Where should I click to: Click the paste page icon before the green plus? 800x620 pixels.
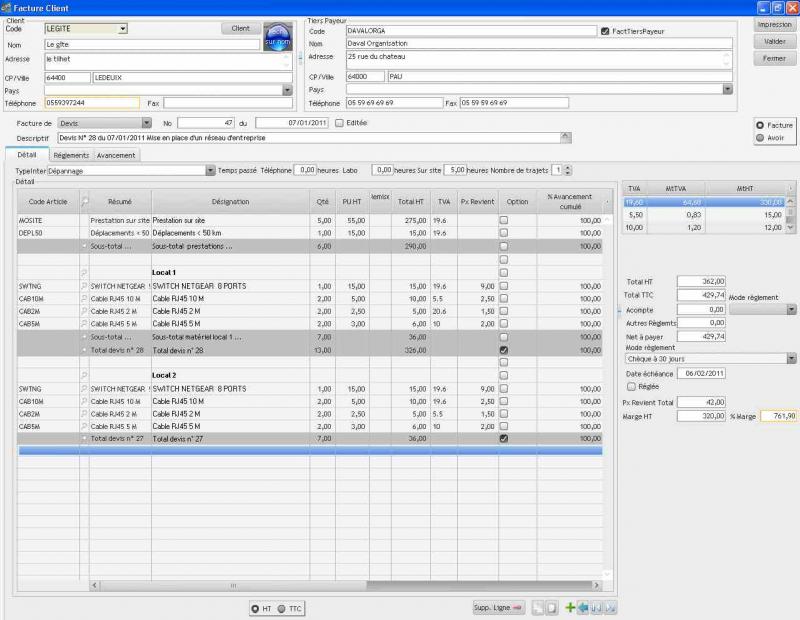pyautogui.click(x=551, y=608)
